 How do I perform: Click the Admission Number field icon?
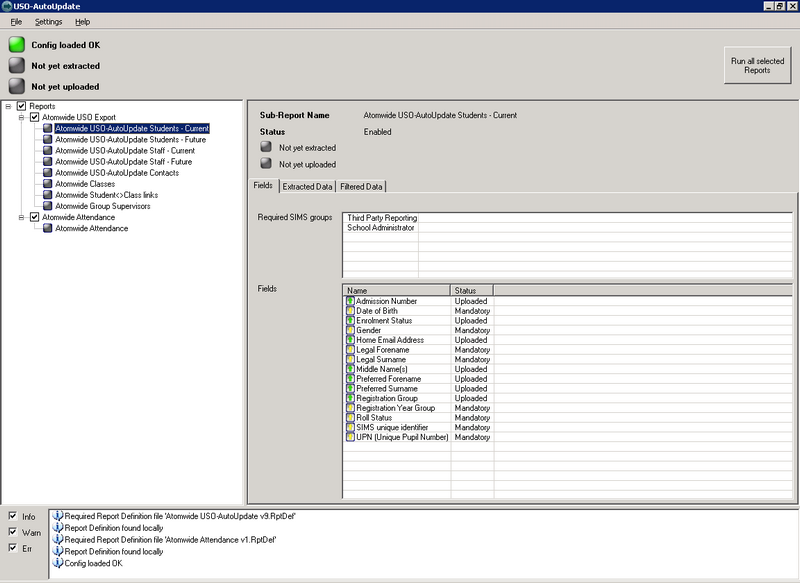click(x=350, y=301)
